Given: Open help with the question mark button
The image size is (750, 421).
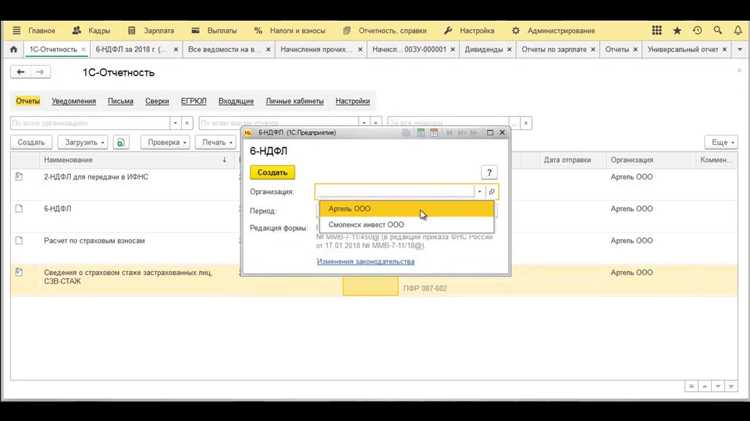Looking at the screenshot, I should pyautogui.click(x=489, y=173).
